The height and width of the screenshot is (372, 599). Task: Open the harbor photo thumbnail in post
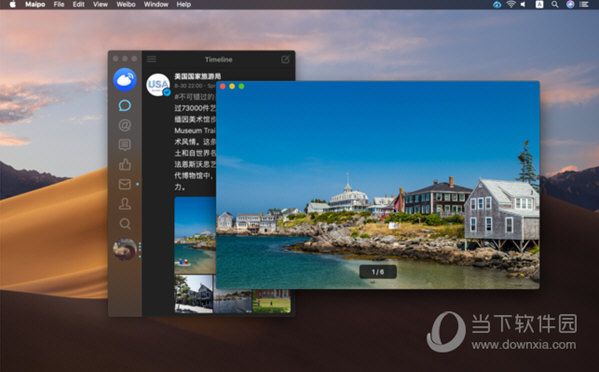233,301
